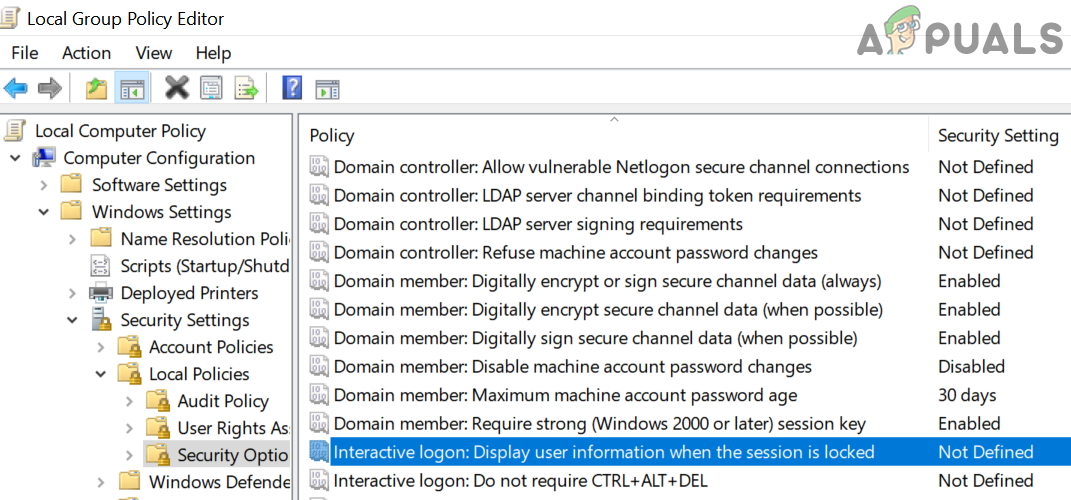This screenshot has height=500, width=1071.
Task: Click the Export List toolbar icon
Action: tap(246, 89)
